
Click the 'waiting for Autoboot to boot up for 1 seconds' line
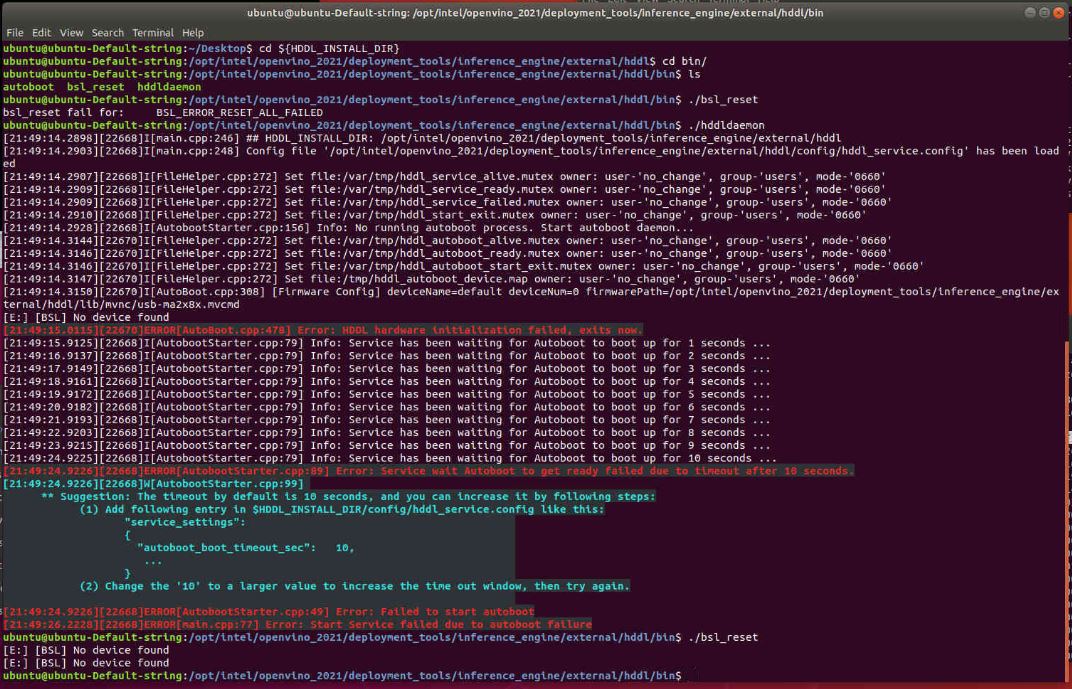click(387, 343)
